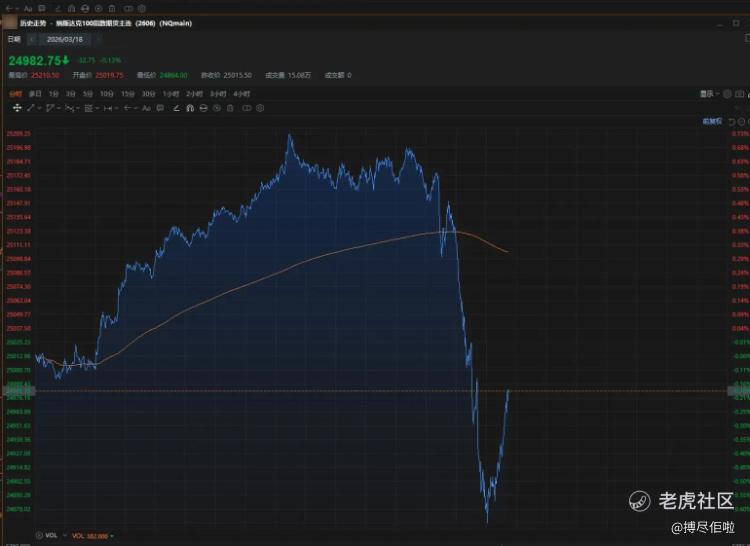Click the VOL indicator label
This screenshot has height=546, width=750.
51,535
